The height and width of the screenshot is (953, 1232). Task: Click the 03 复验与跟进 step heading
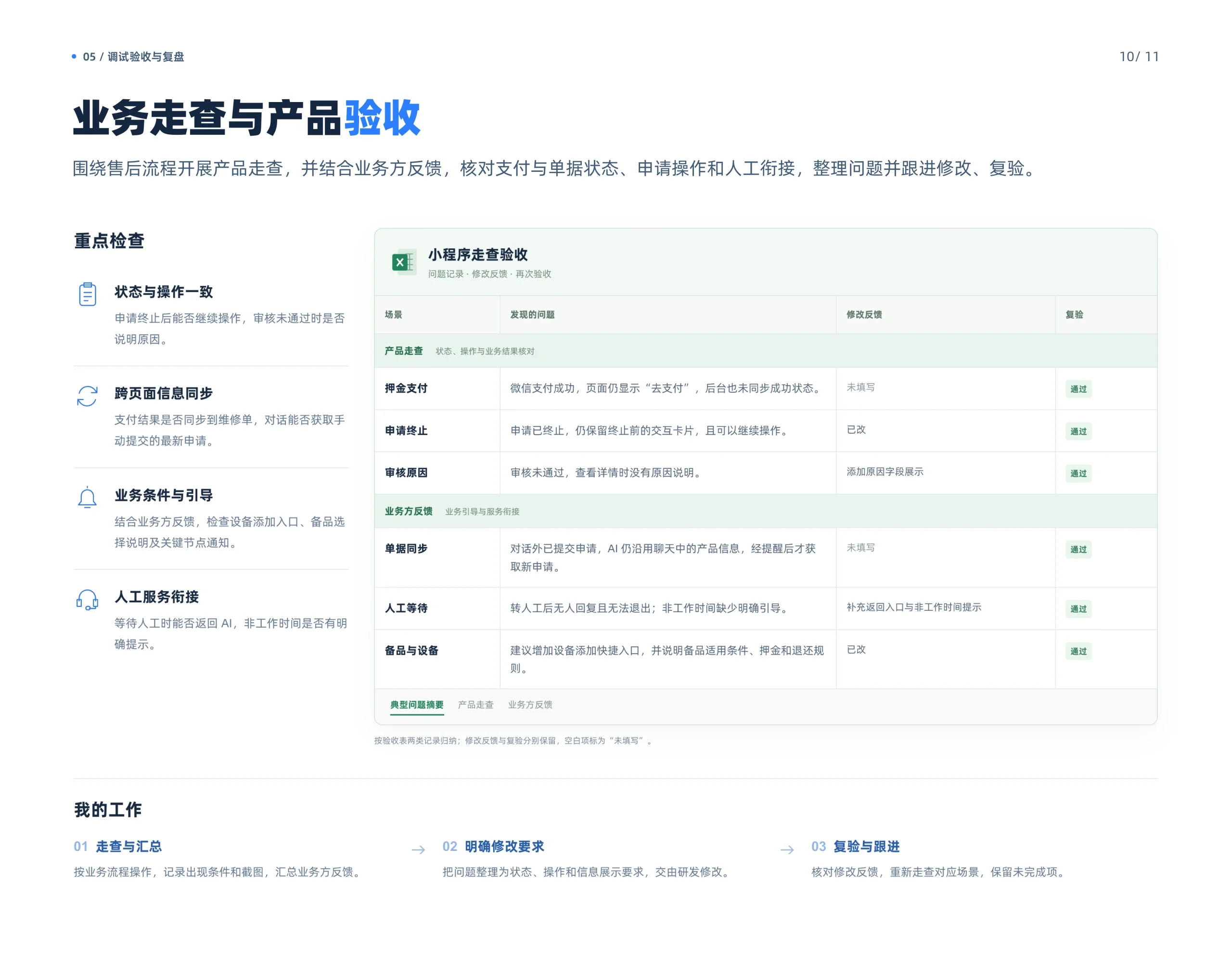pyautogui.click(x=856, y=846)
